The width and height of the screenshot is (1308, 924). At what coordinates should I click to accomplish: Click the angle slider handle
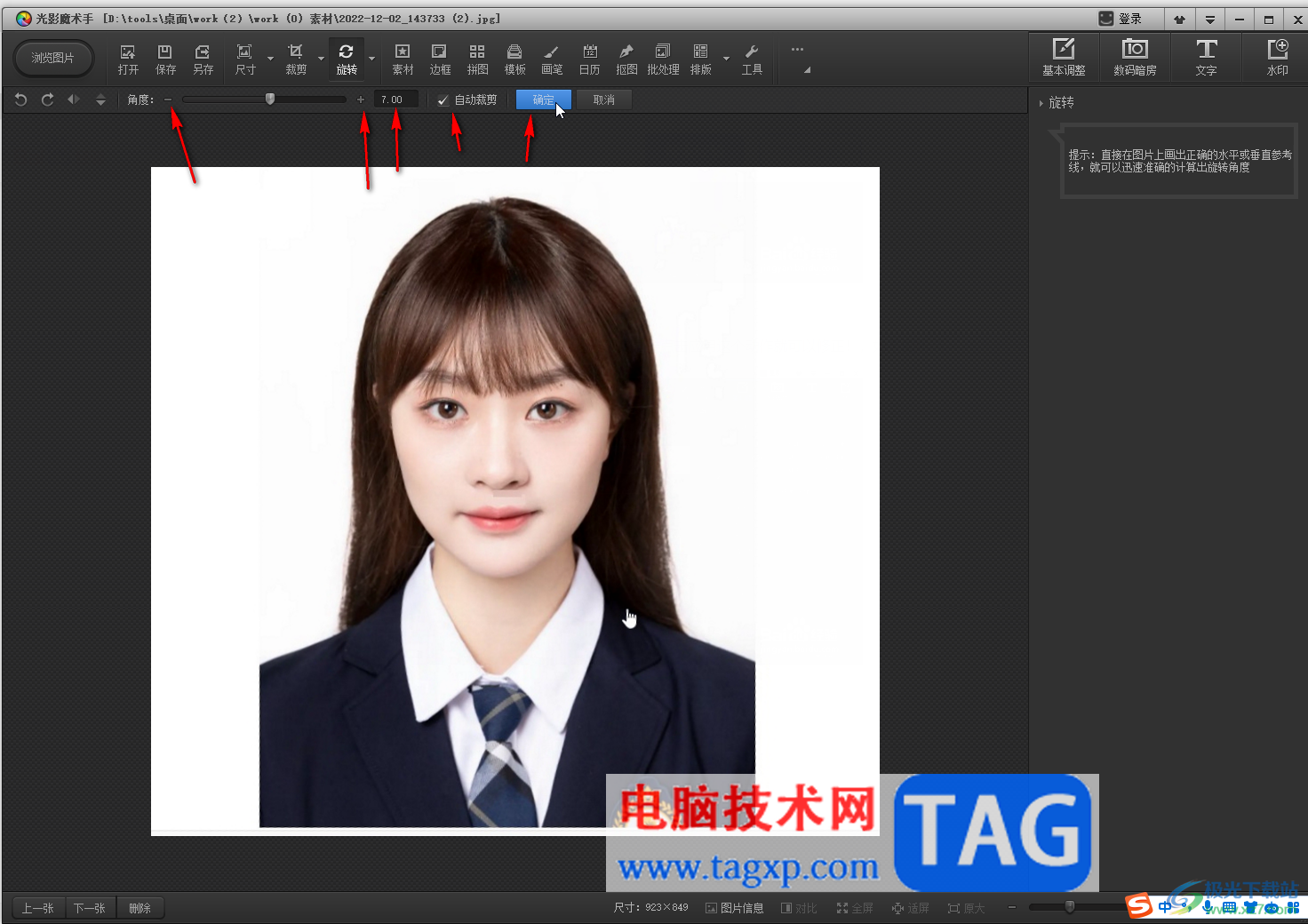click(270, 100)
